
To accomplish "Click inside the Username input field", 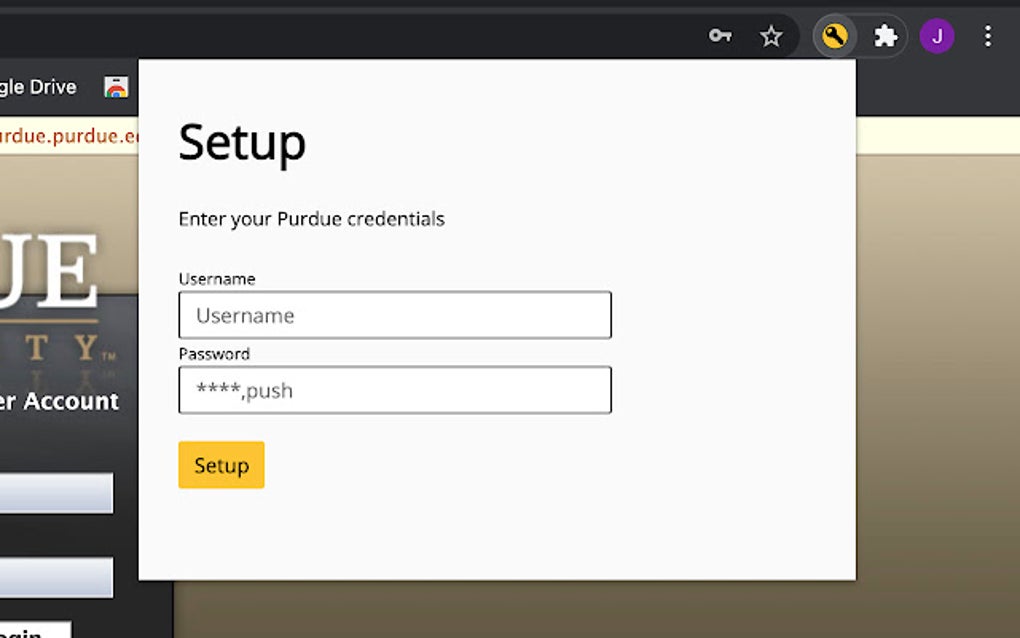I will [394, 315].
